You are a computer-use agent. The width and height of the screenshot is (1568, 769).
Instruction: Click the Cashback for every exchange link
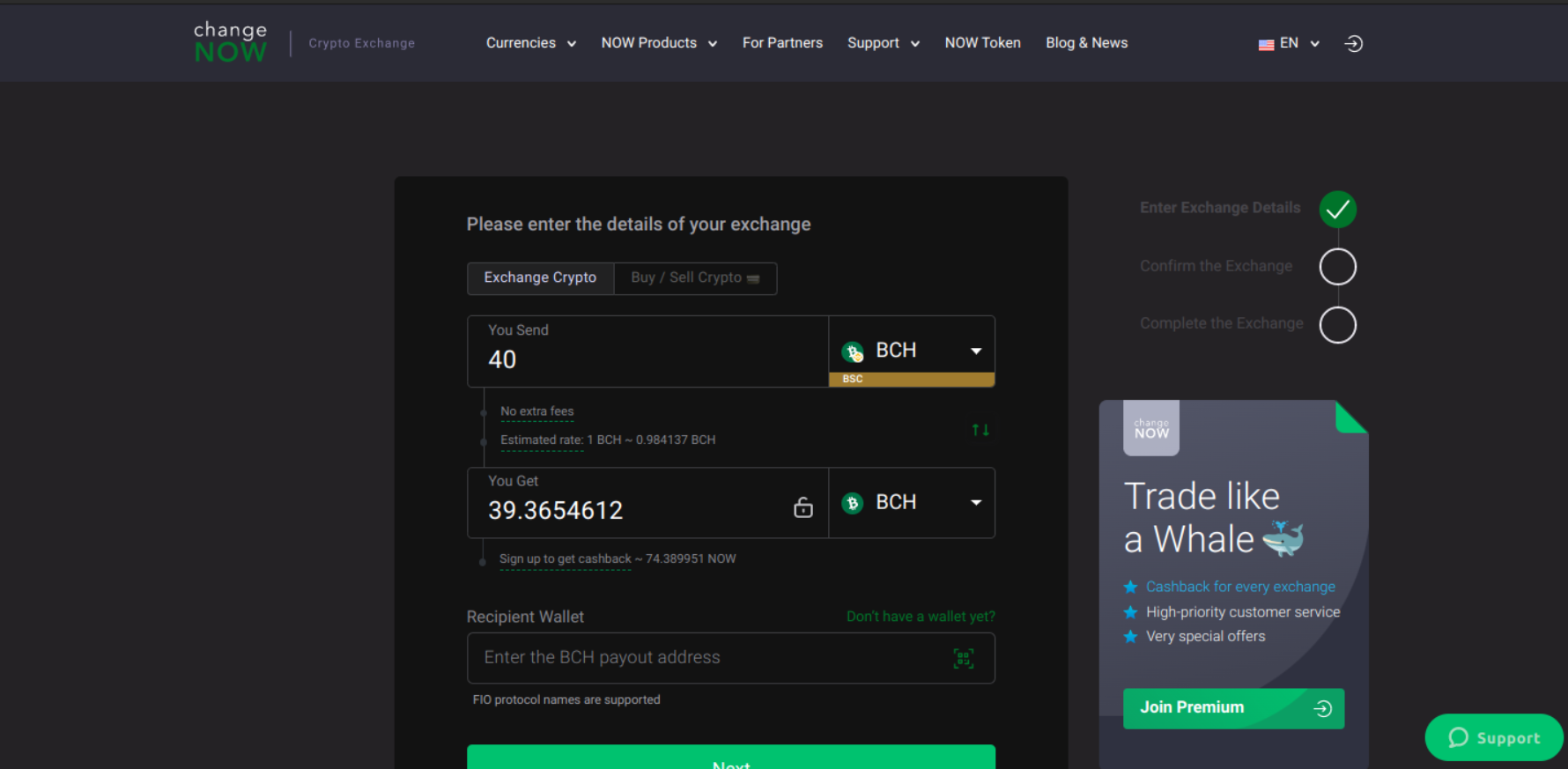1240,587
